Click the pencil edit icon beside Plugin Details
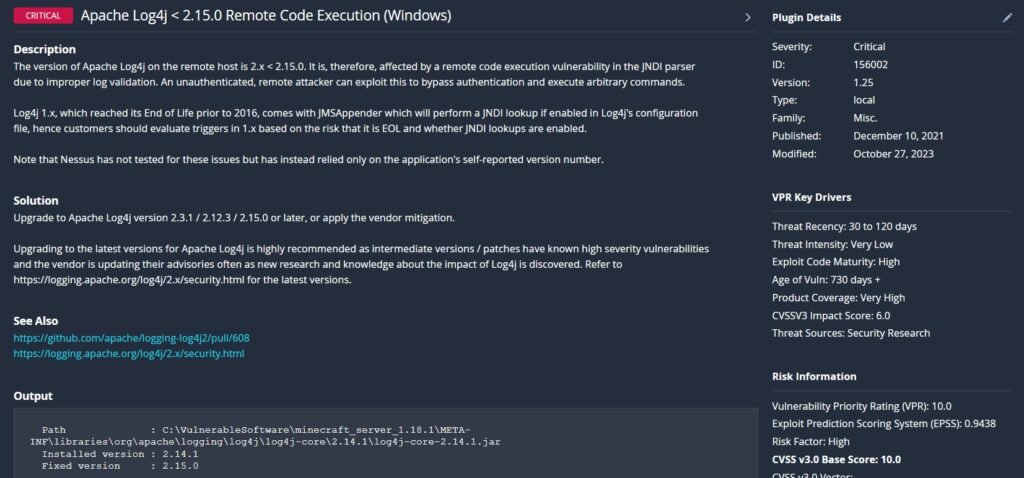The width and height of the screenshot is (1024, 478). (x=1007, y=18)
